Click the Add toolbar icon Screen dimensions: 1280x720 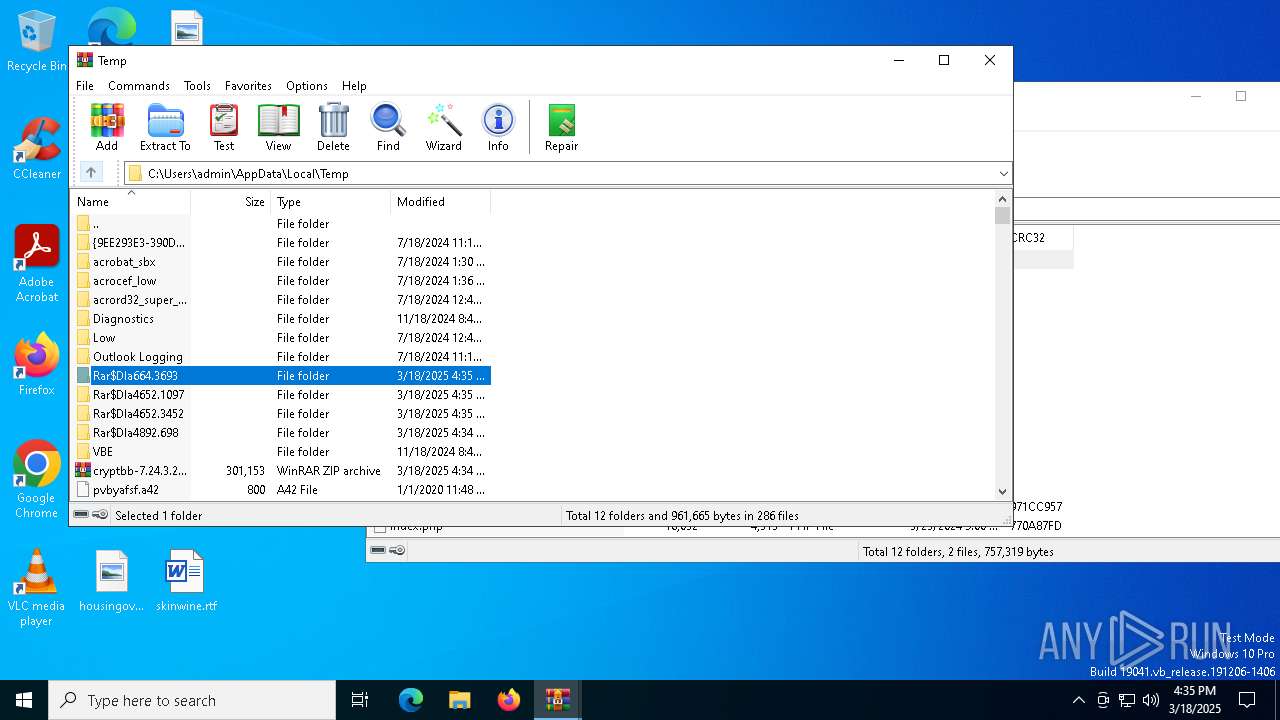point(107,127)
